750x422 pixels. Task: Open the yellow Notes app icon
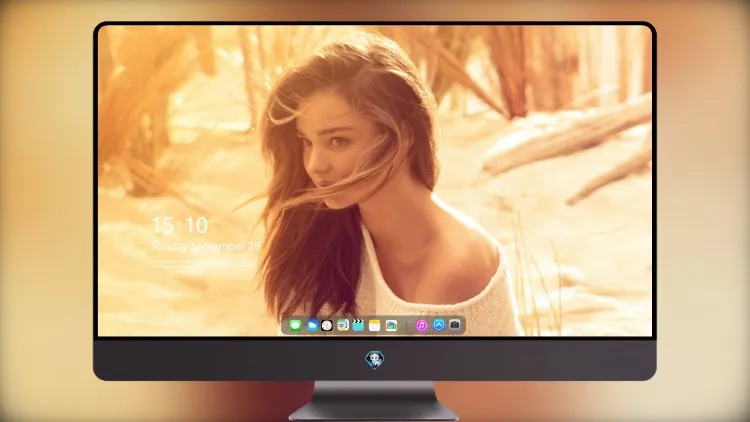pyautogui.click(x=375, y=325)
